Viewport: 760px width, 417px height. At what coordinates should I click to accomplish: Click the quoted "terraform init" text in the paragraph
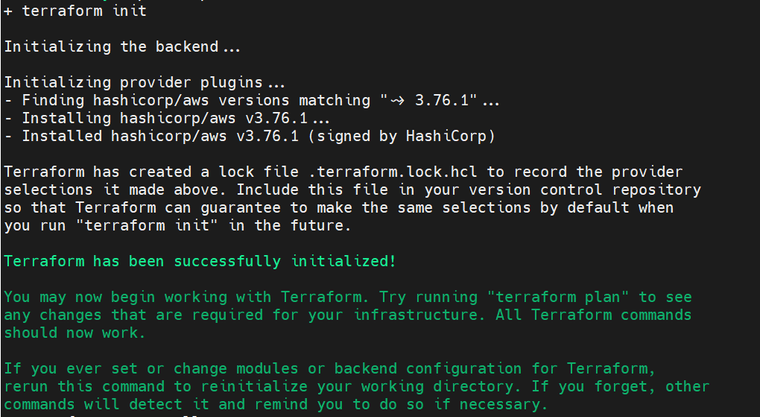tap(147, 225)
